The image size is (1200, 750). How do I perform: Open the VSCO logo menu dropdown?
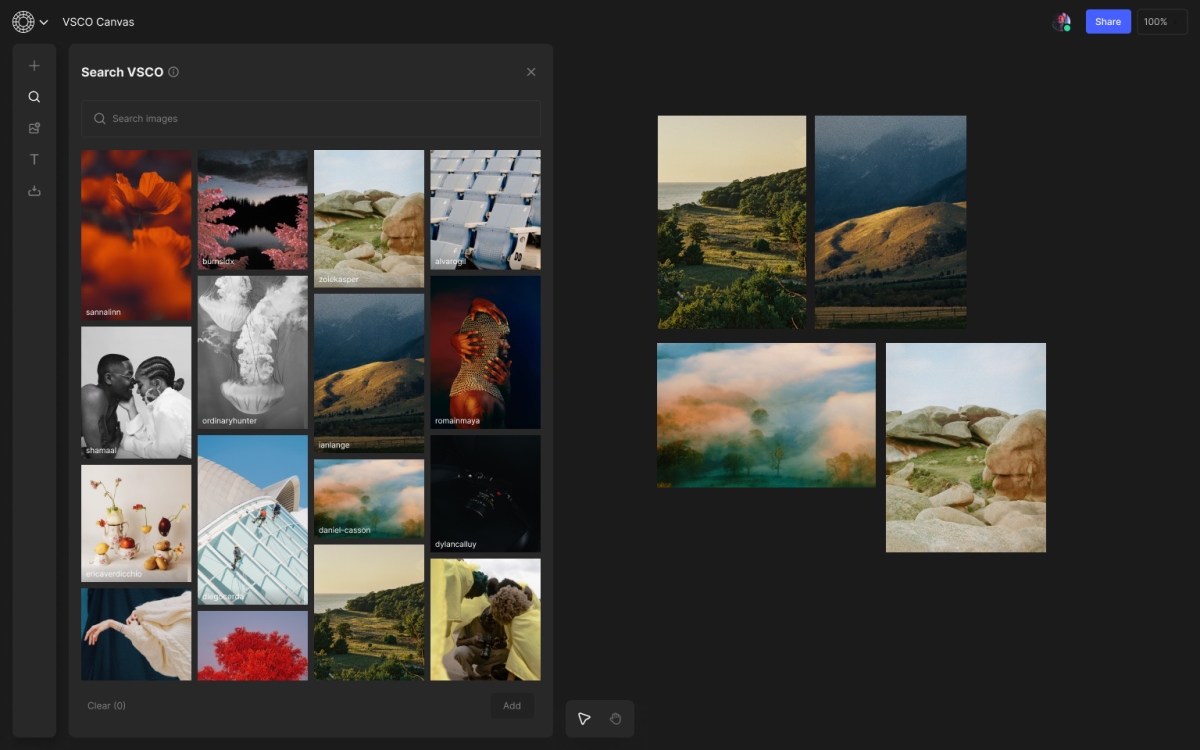(x=22, y=21)
